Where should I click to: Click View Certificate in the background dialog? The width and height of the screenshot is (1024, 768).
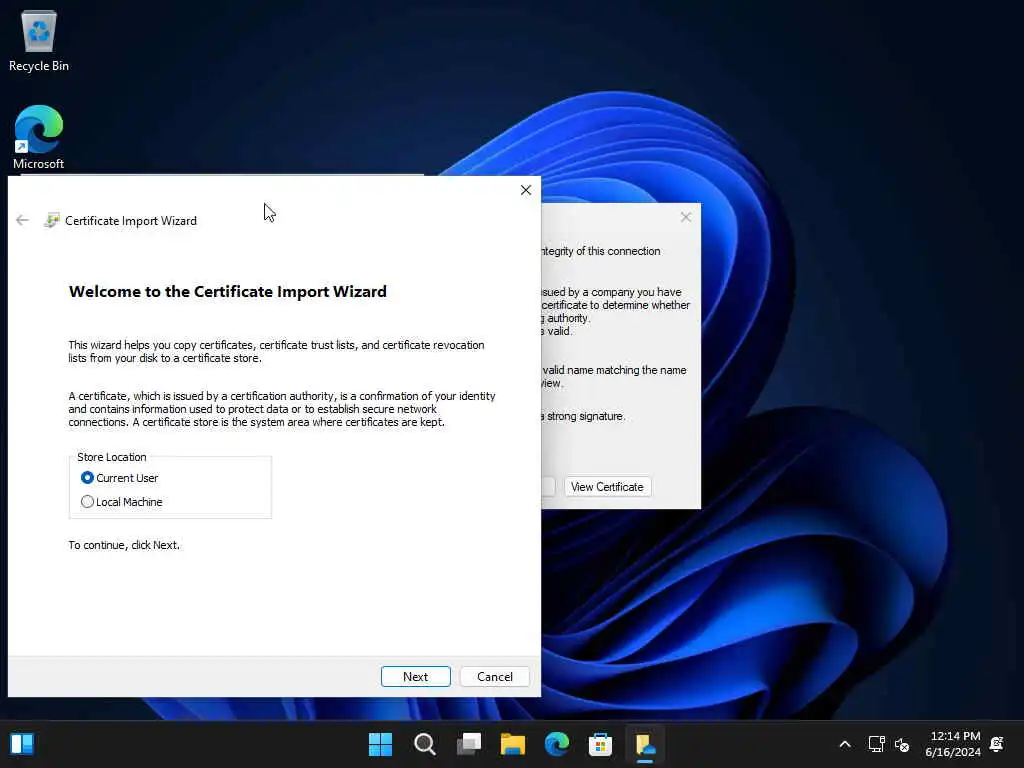click(607, 487)
